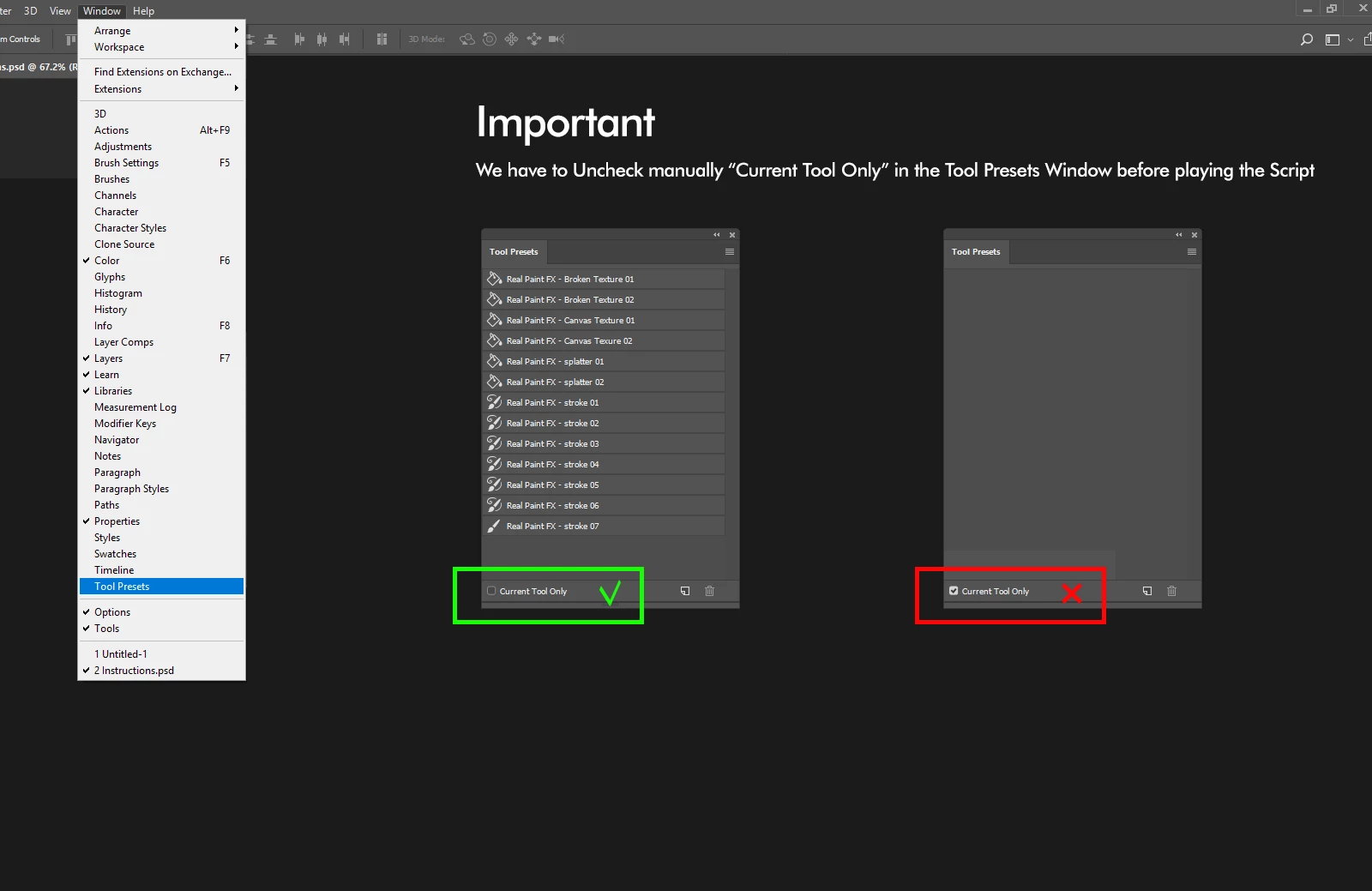Choose Brush Settings from Window menu
1372x891 pixels.
pyautogui.click(x=161, y=163)
